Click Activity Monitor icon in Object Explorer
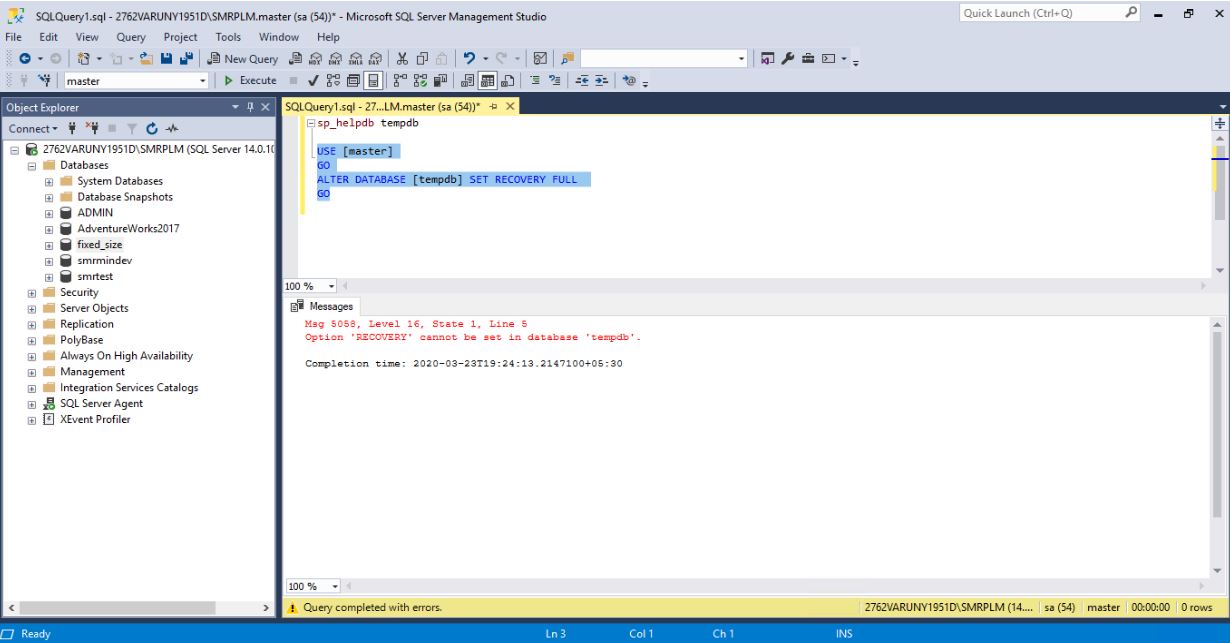 (172, 128)
